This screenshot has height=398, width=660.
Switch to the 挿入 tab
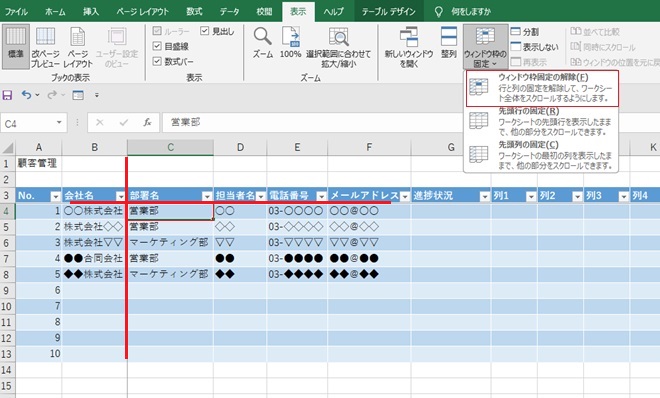click(x=91, y=11)
